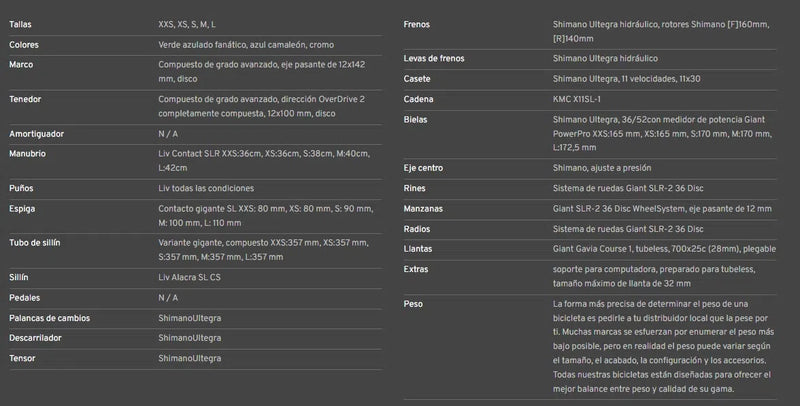Click the 'Llantas' spec label
The width and height of the screenshot is (800, 406).
click(x=418, y=249)
